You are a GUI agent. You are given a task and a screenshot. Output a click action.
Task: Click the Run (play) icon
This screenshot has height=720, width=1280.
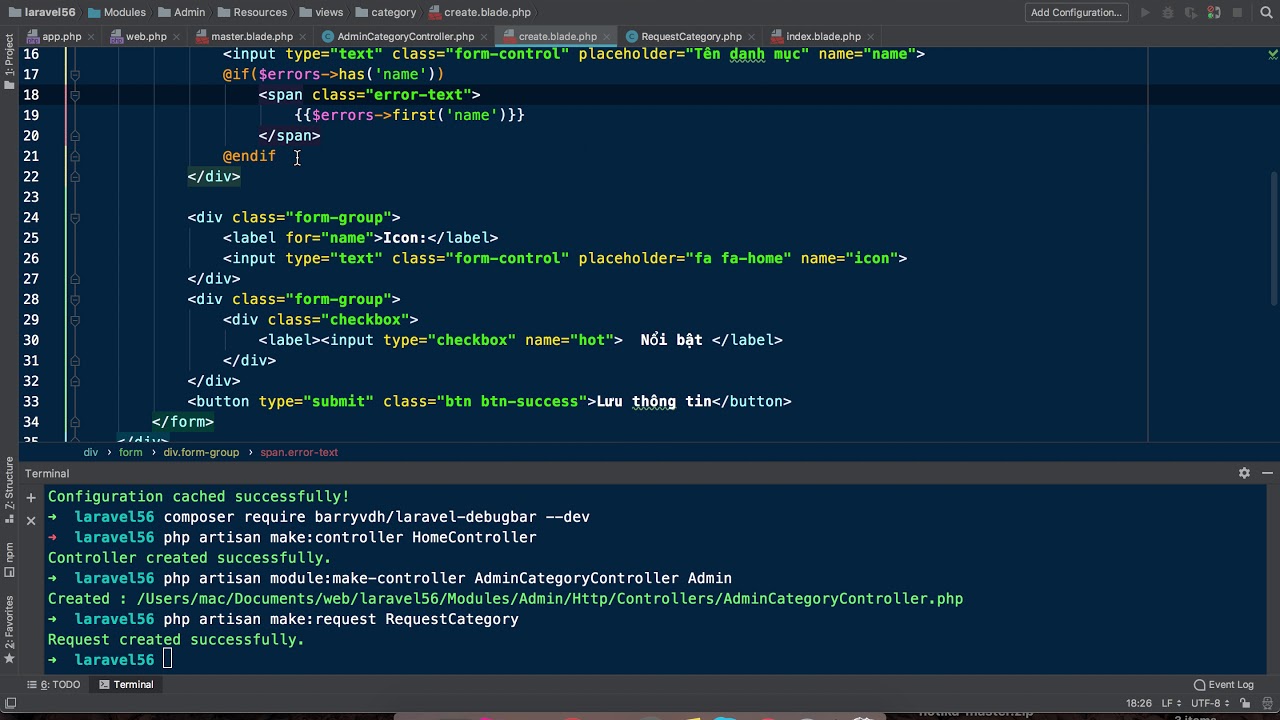[x=1145, y=12]
